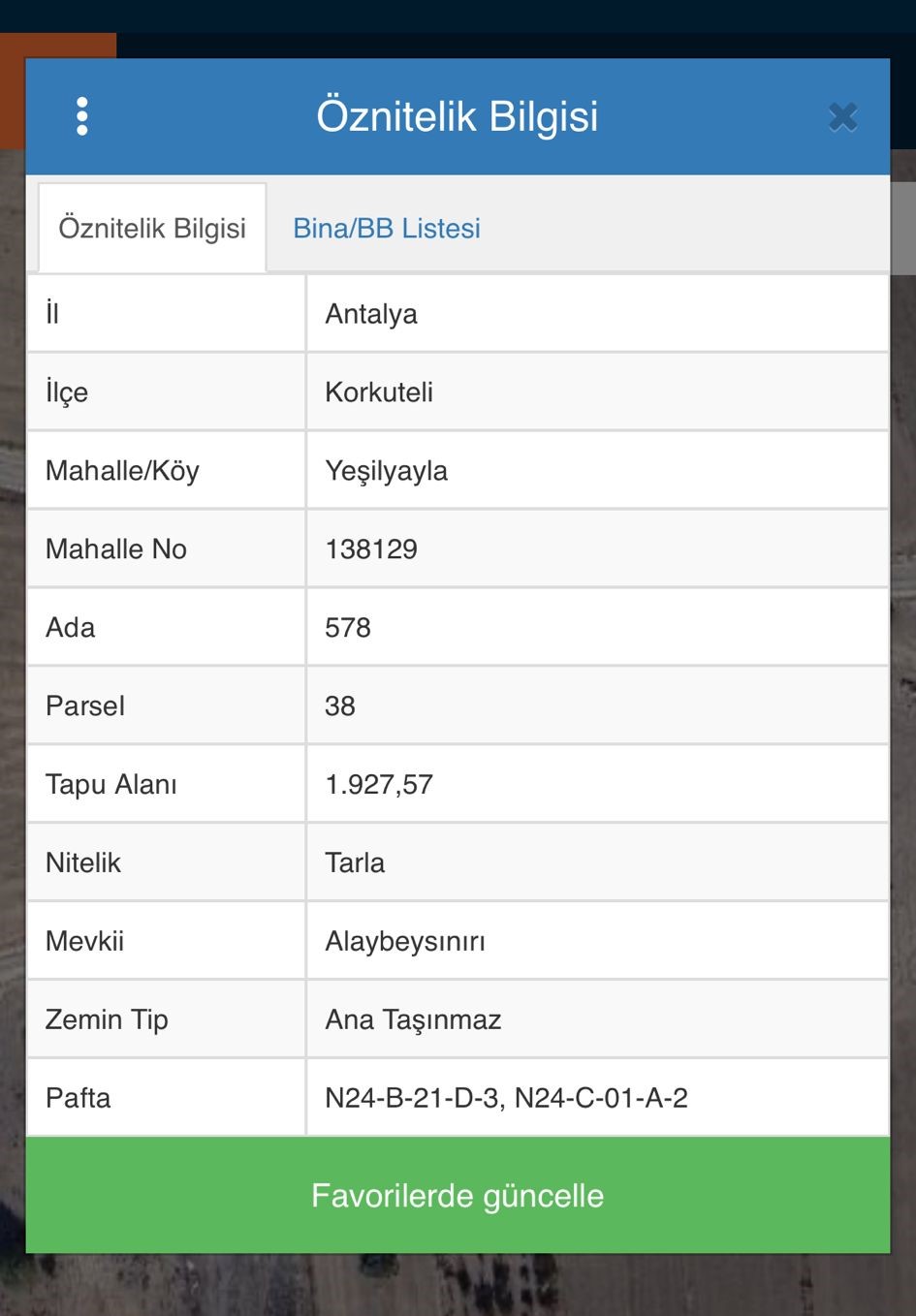Click Mahalle No value 138129
Image resolution: width=916 pixels, height=1316 pixels.
(x=371, y=549)
